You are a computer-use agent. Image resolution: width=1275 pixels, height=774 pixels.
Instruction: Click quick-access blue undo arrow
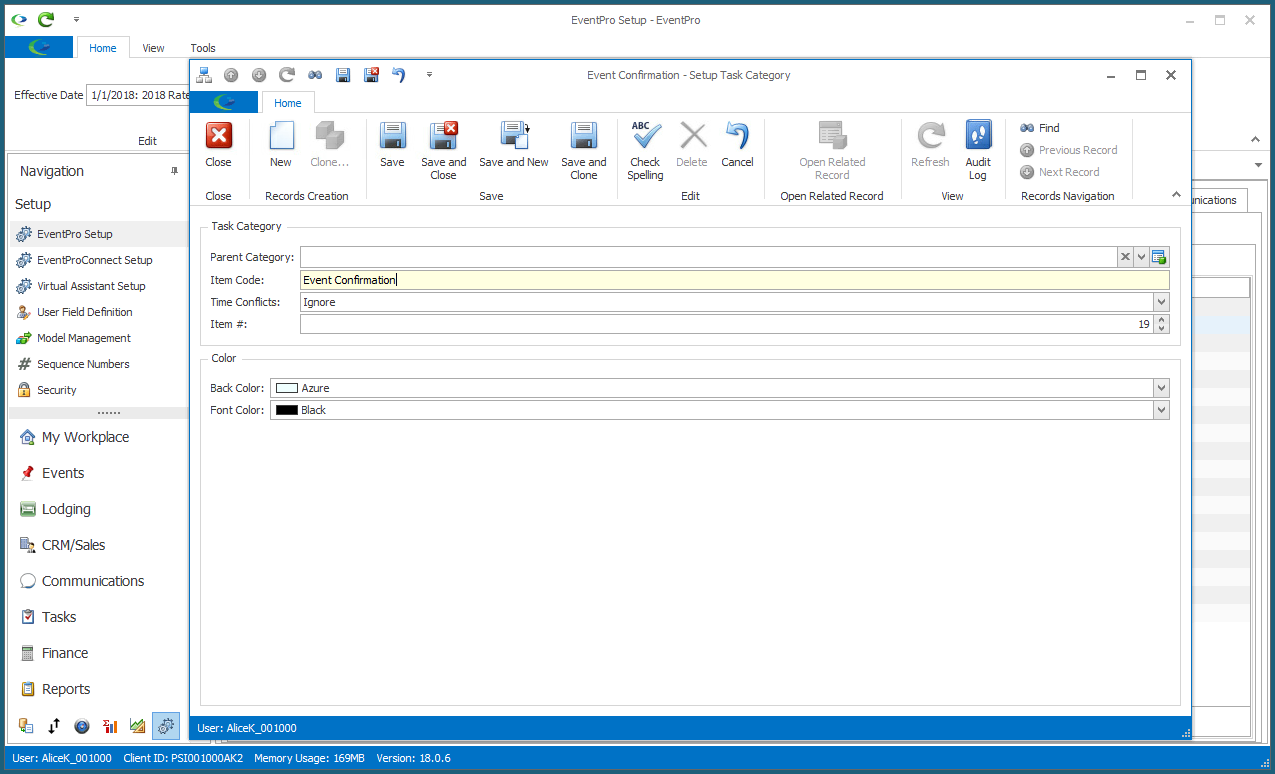click(x=399, y=75)
